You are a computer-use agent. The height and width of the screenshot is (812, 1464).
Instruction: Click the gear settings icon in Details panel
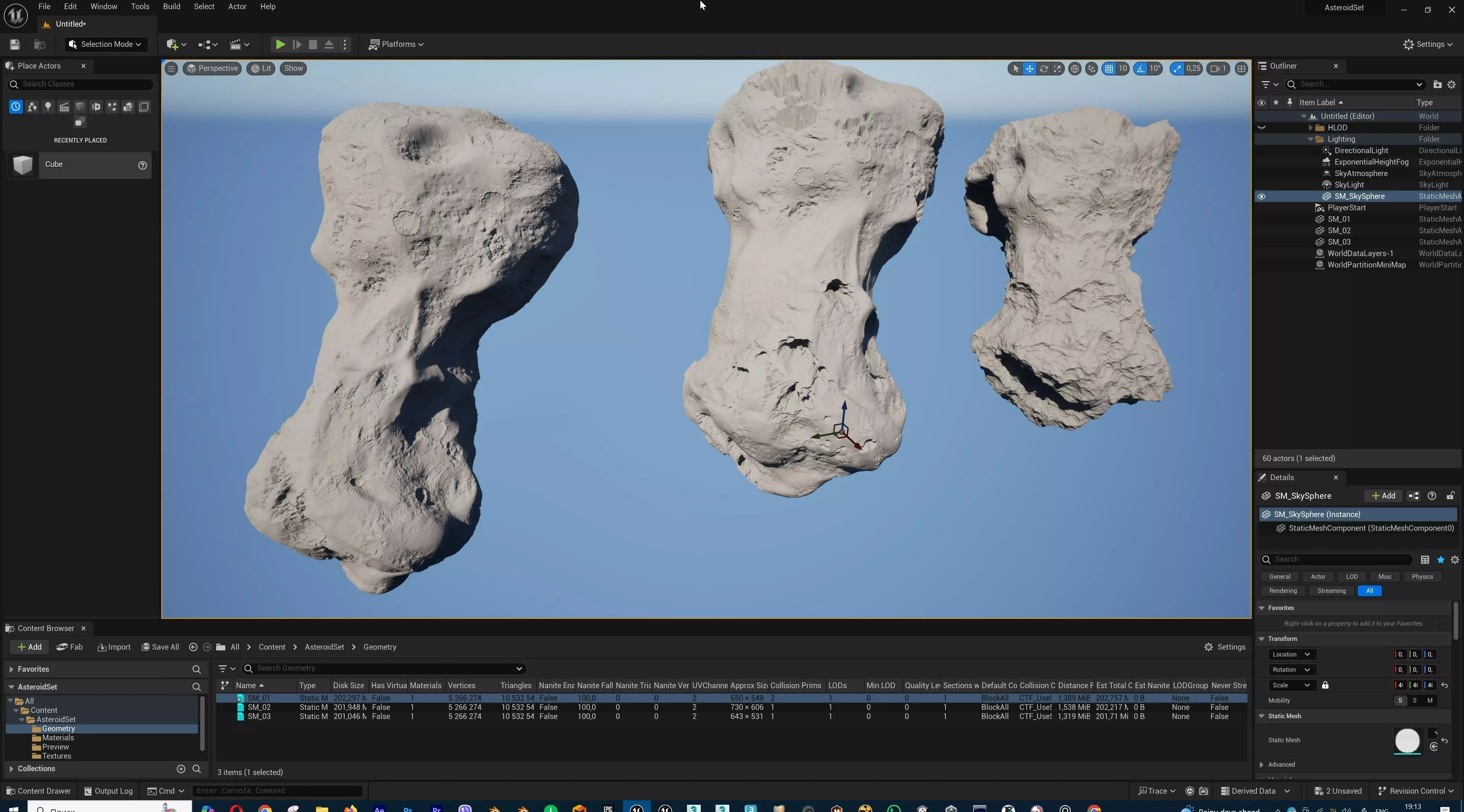pyautogui.click(x=1454, y=560)
